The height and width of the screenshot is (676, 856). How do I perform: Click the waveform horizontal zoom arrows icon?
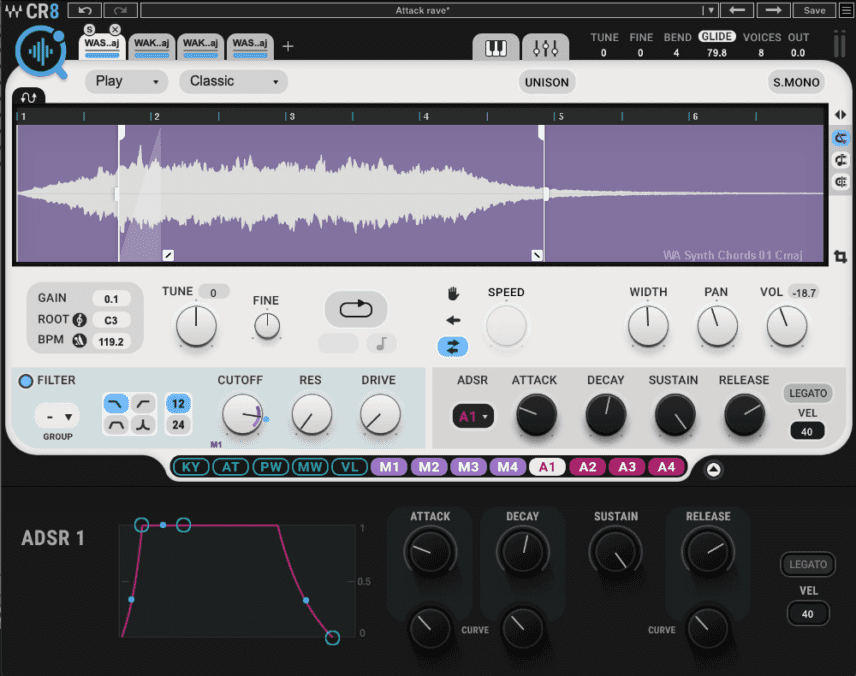840,115
